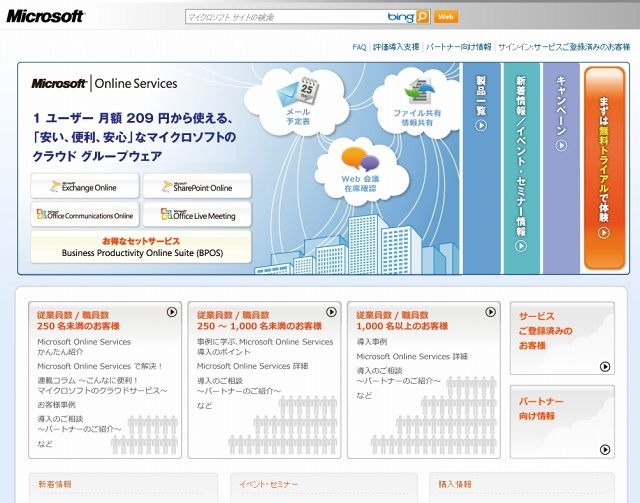Screen dimensions: 640x503
Task: Open the サービスご登録済みのお客様 card
Action: pyautogui.click(x=562, y=338)
